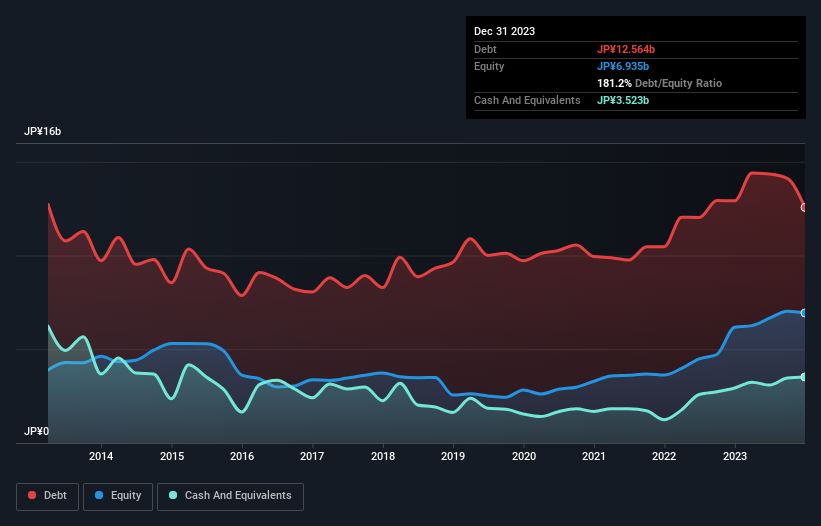
Task: Click the JP¥6.935b equity value
Action: pyautogui.click(x=623, y=66)
